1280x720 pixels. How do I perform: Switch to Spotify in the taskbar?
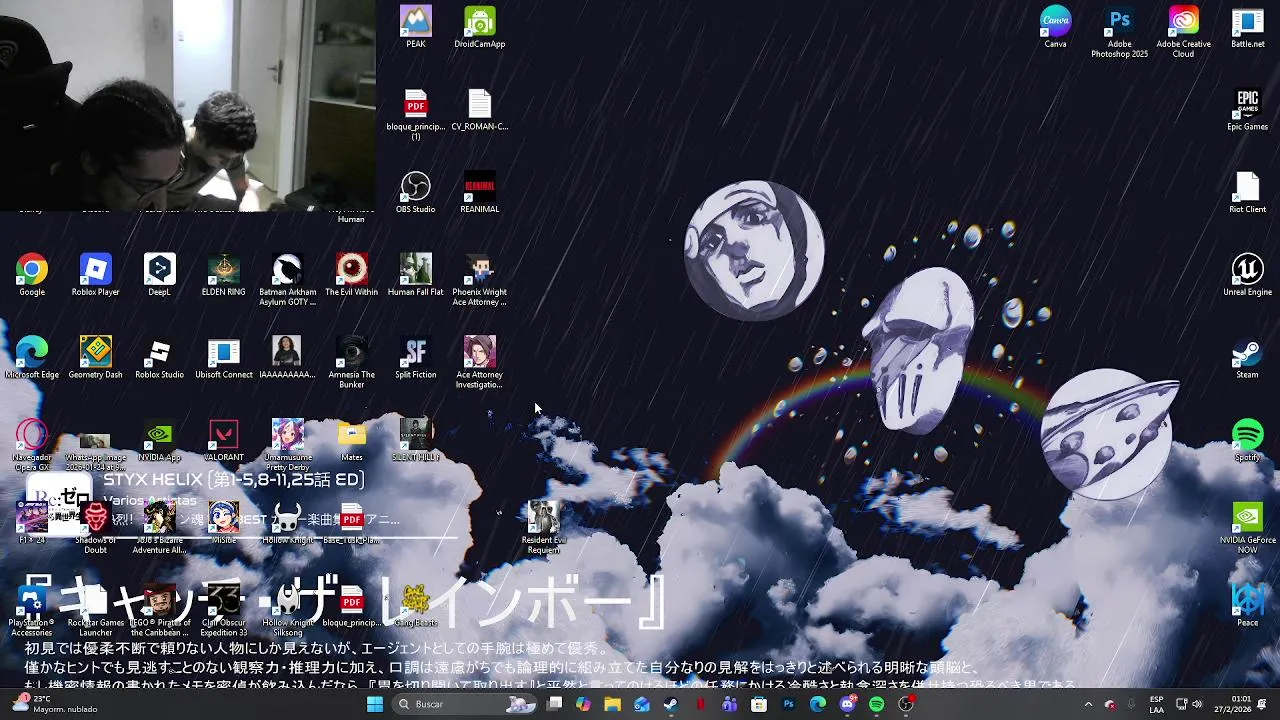877,704
